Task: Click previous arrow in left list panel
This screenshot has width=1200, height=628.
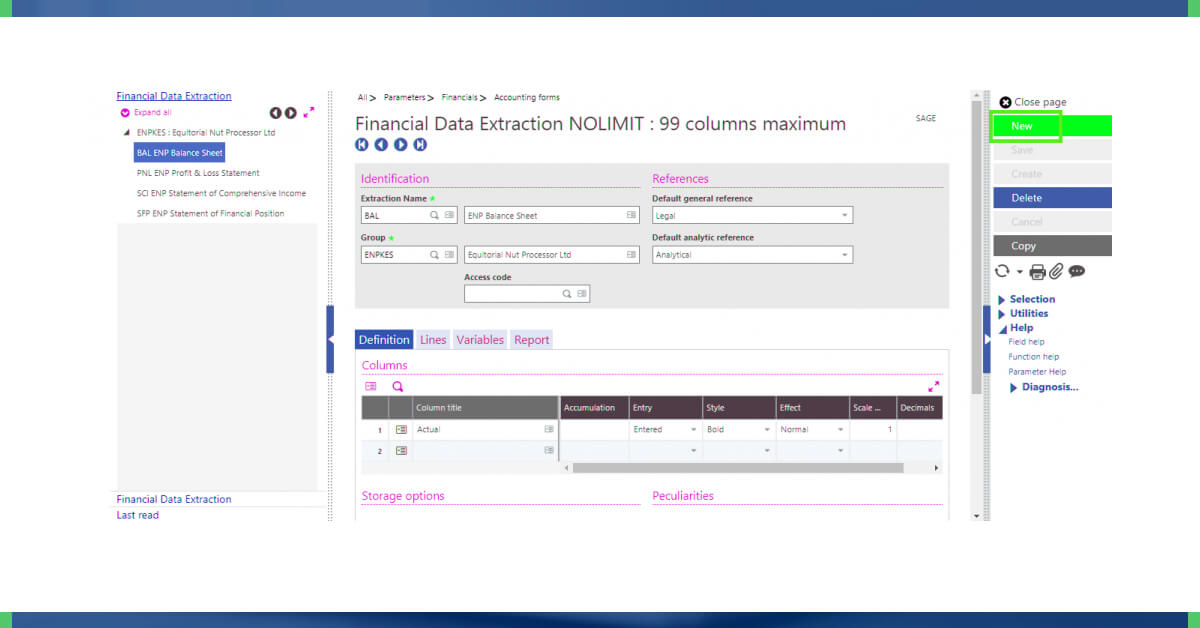Action: 276,113
